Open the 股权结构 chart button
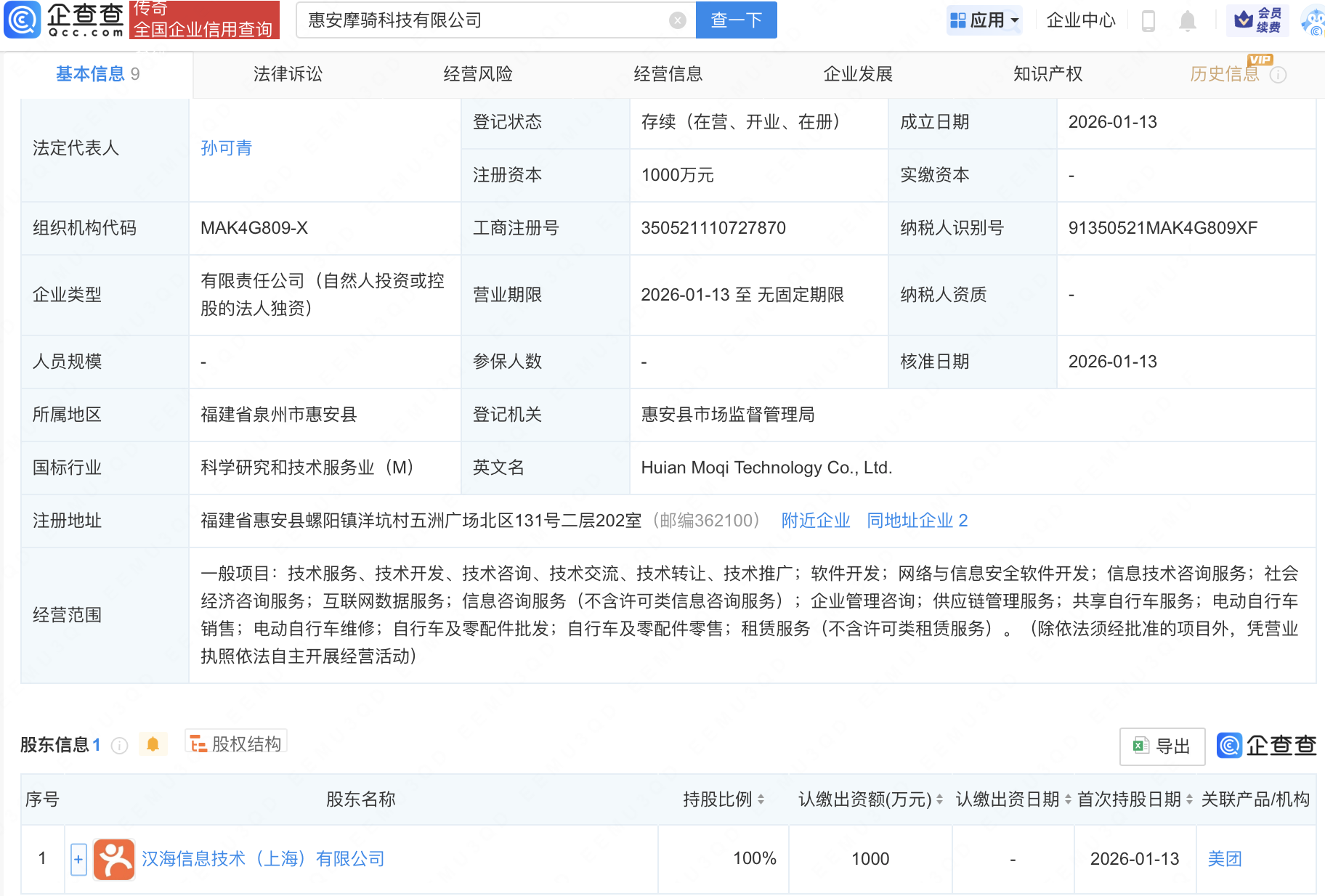1325x896 pixels. coord(236,744)
